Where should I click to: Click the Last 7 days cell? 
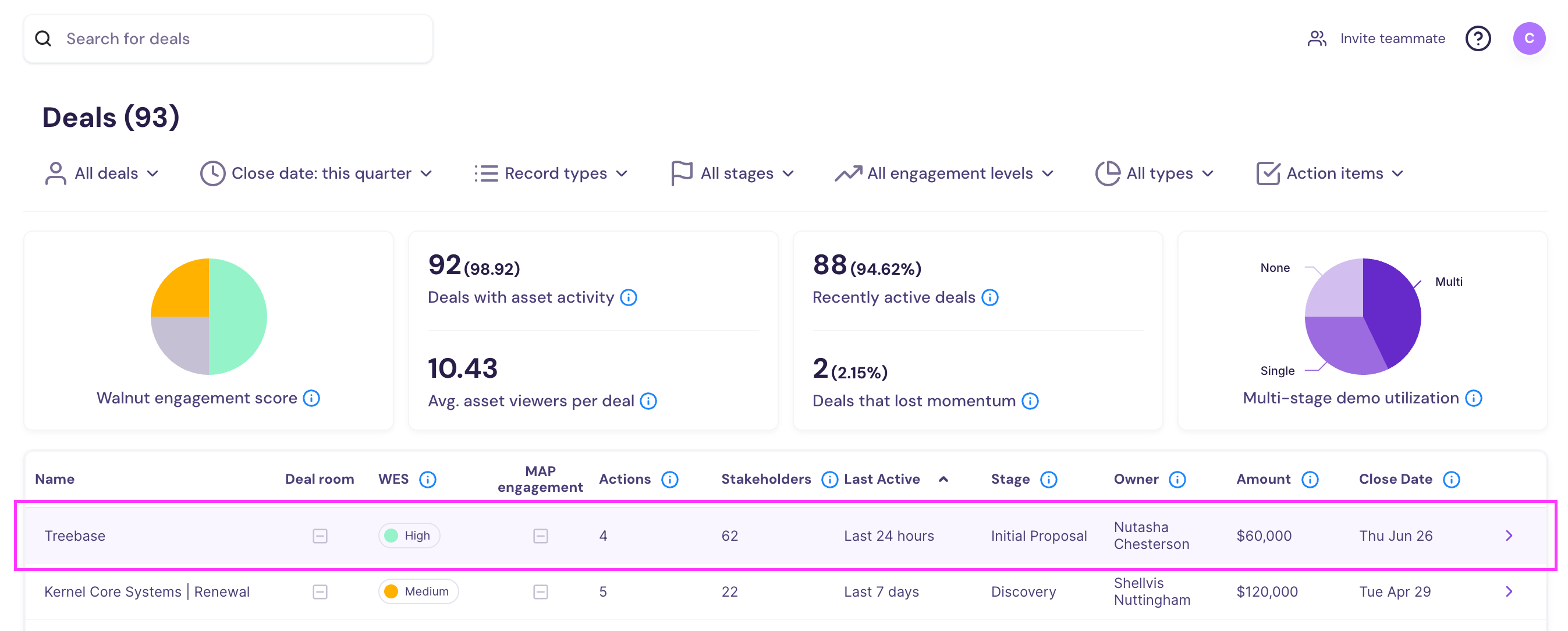[x=881, y=592]
